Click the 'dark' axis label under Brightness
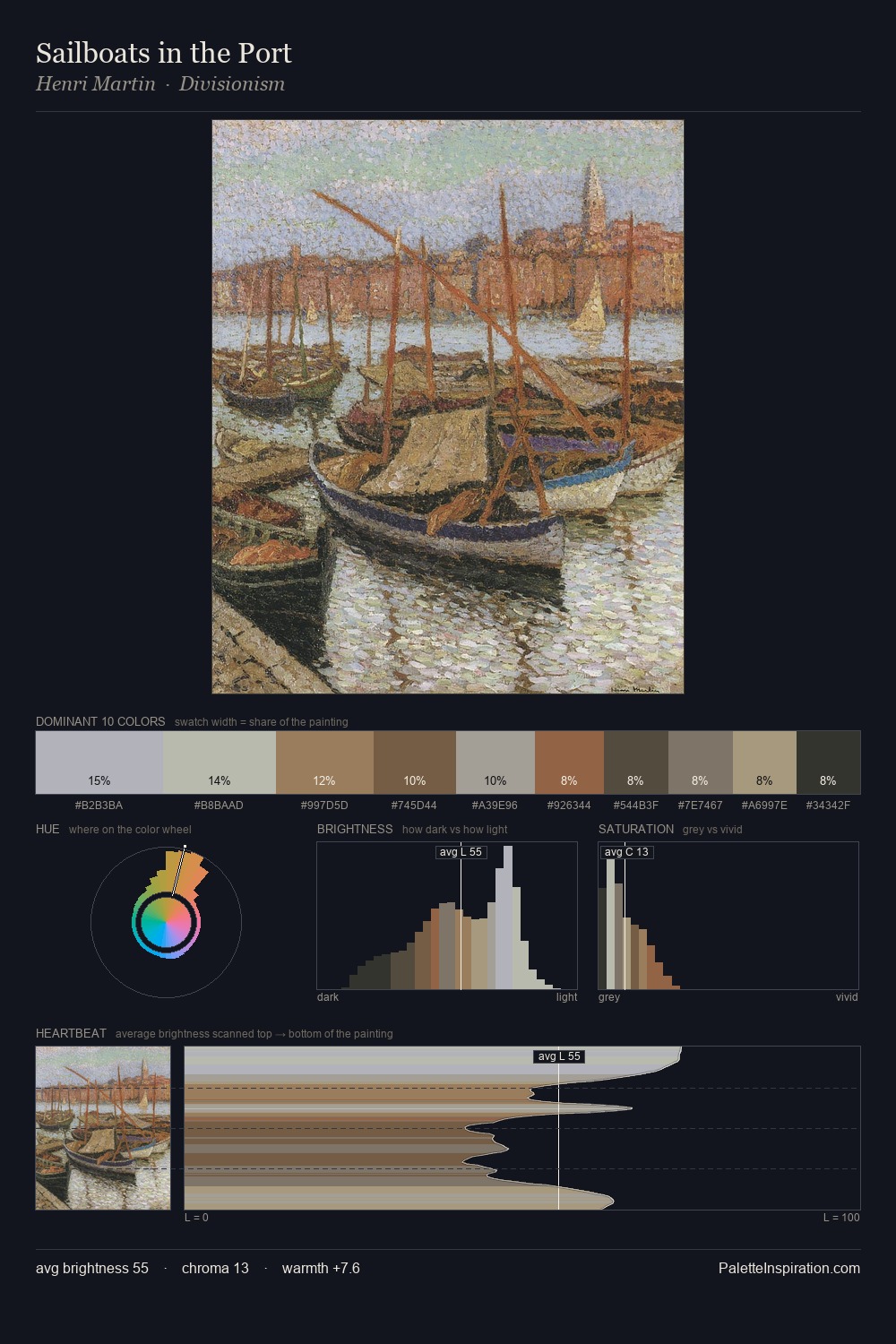896x1344 pixels. coord(328,996)
